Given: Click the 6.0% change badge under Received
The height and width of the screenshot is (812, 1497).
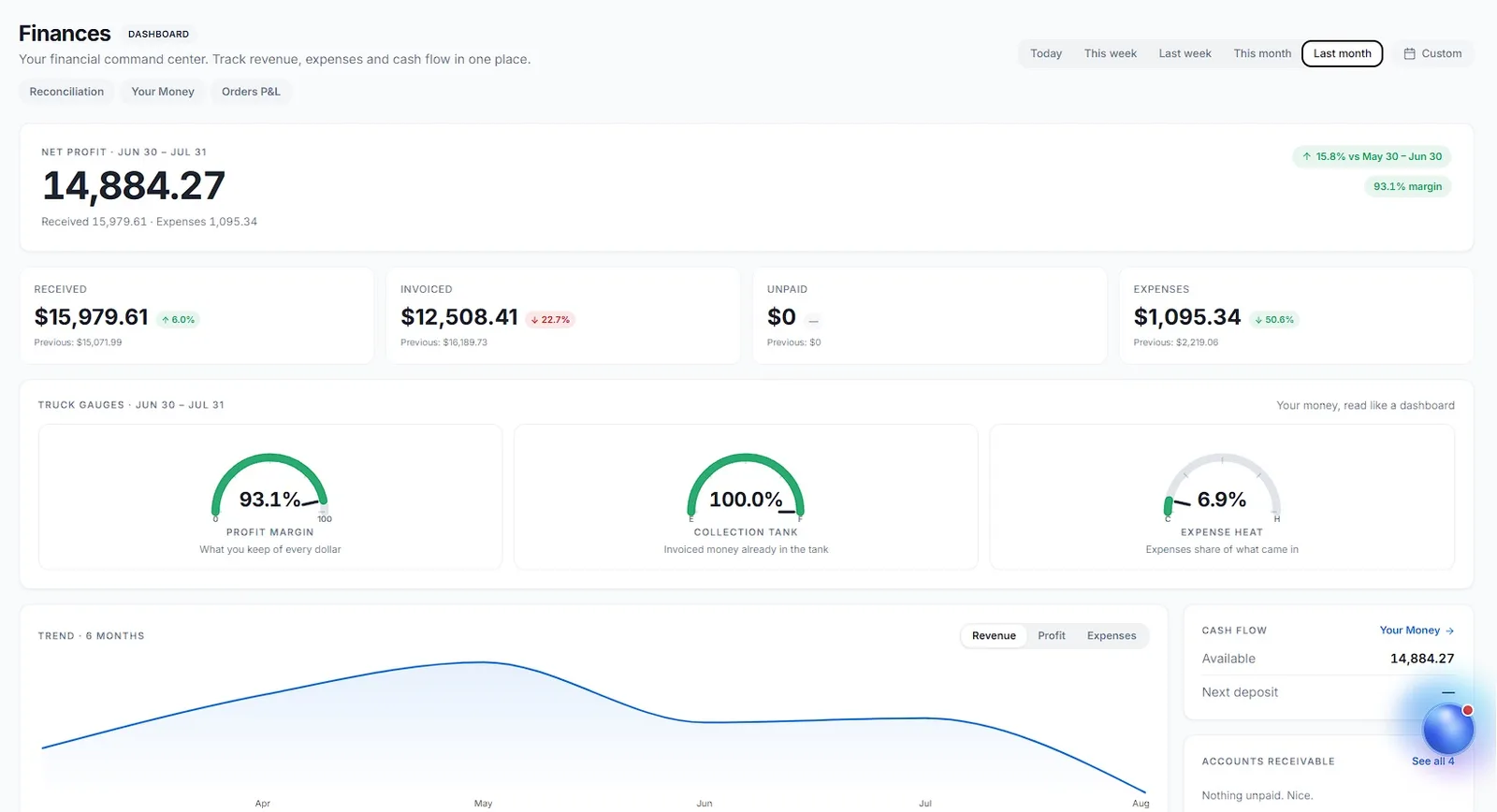Looking at the screenshot, I should click(178, 320).
